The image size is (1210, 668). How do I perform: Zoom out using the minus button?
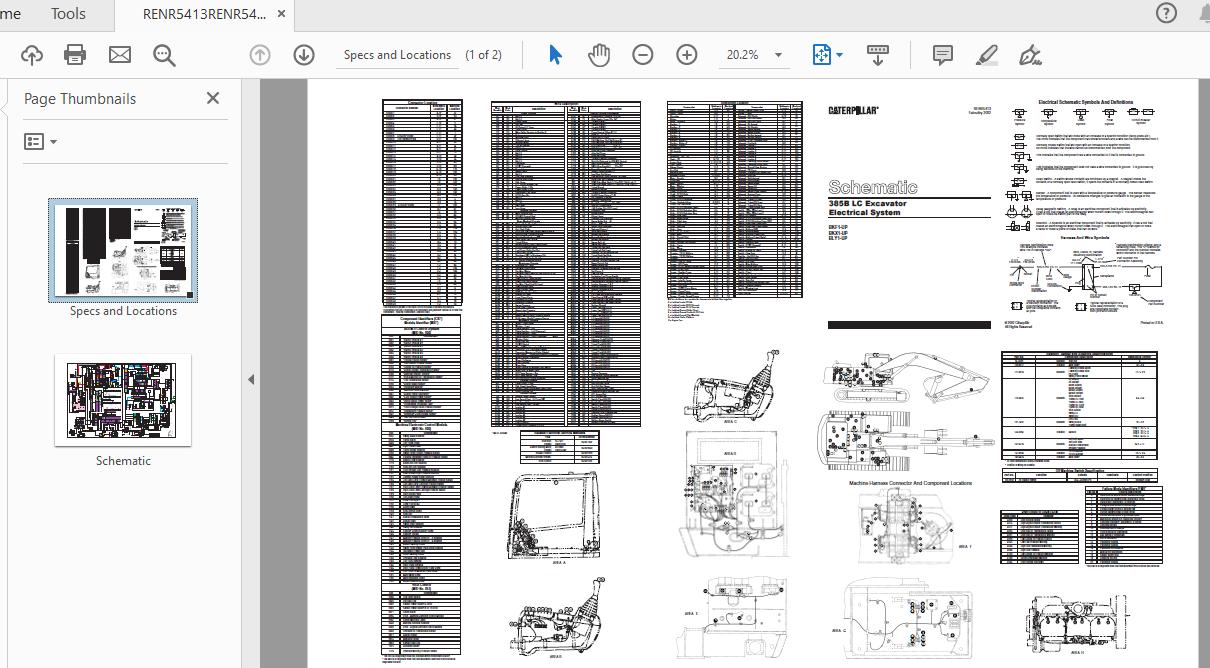click(x=643, y=55)
